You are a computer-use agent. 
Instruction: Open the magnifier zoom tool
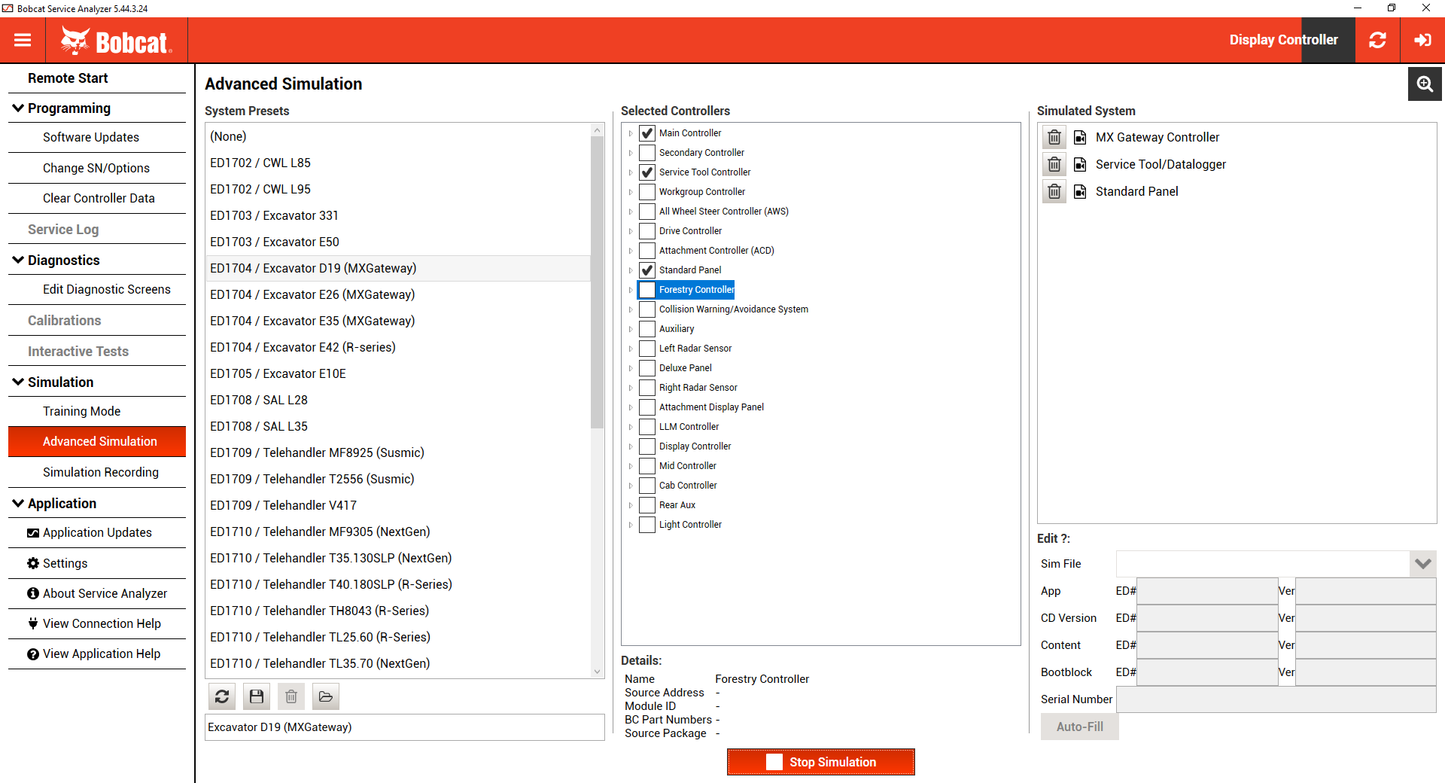point(1425,84)
